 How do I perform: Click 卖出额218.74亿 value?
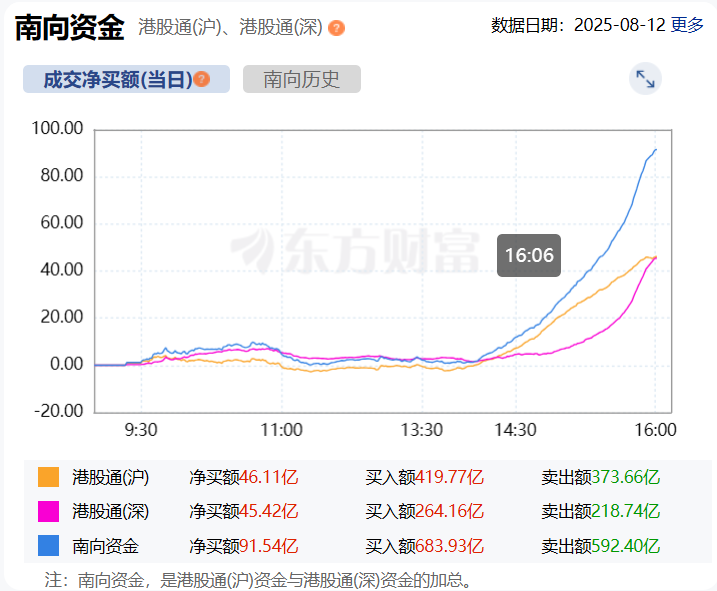[x=601, y=511]
